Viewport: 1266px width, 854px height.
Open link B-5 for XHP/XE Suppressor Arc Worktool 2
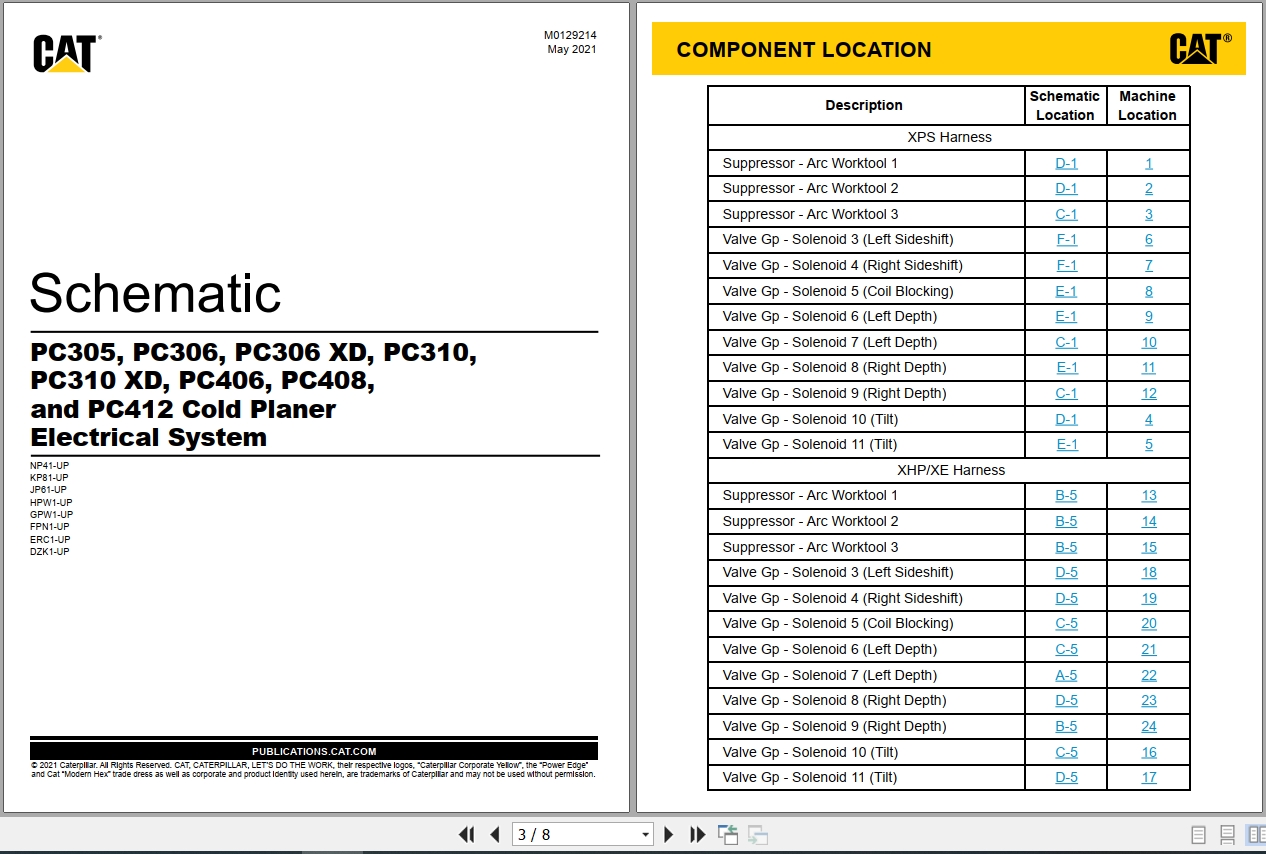coord(1066,521)
